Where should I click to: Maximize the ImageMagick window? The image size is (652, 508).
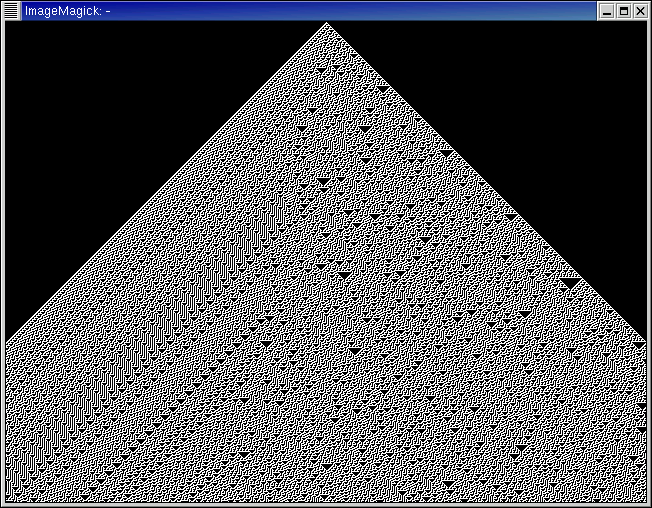(624, 11)
